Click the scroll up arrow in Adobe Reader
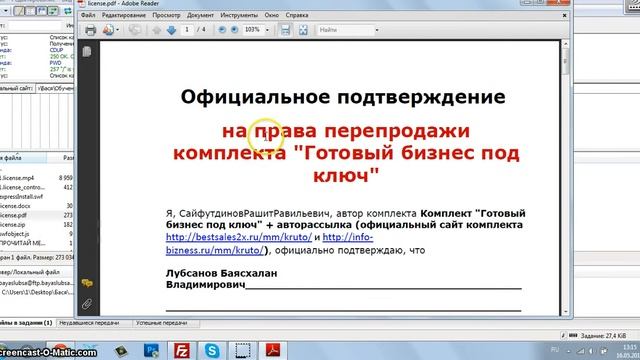This screenshot has height=360, width=640. (565, 44)
